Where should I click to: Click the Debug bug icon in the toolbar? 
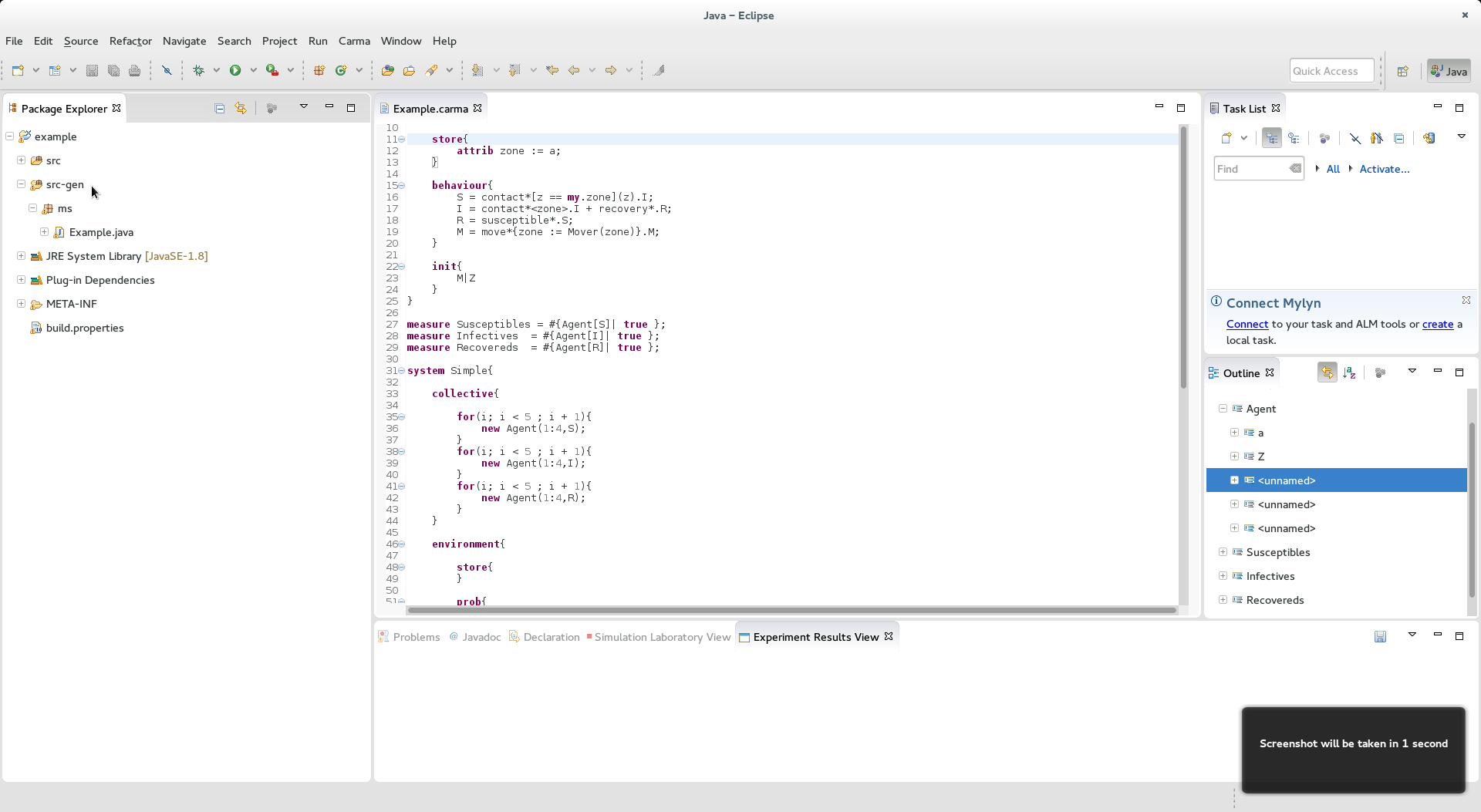(x=198, y=70)
